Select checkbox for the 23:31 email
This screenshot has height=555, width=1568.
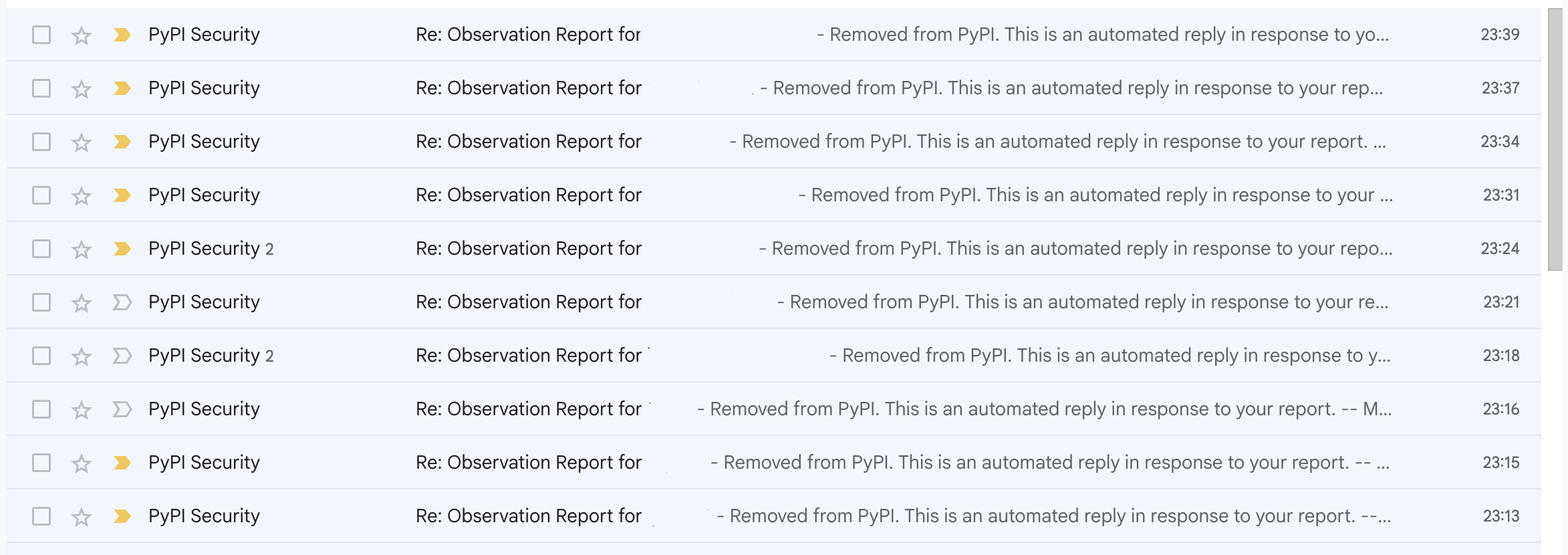tap(41, 195)
